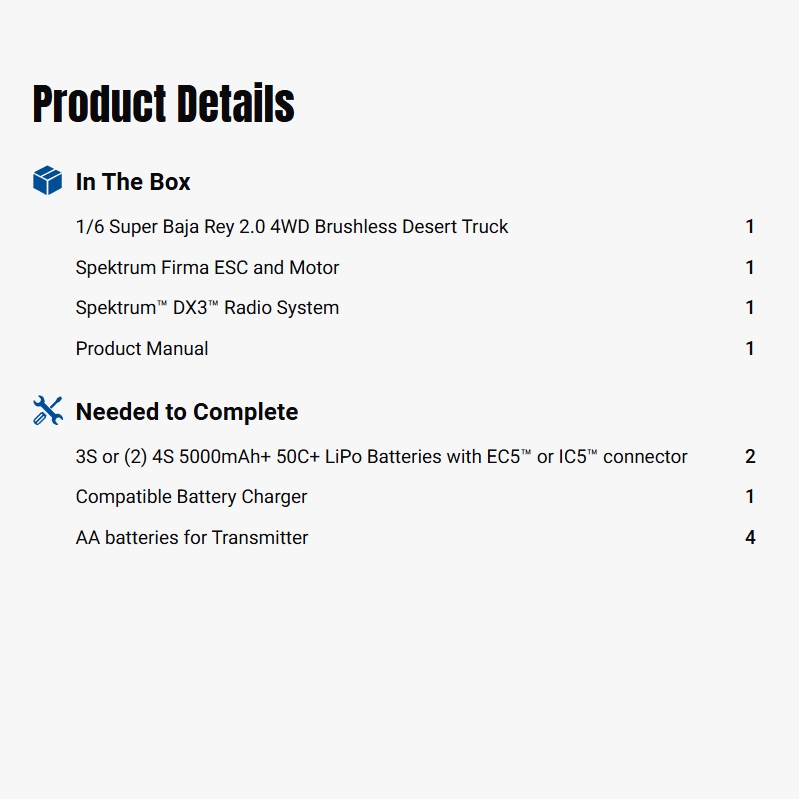Click the wrench and screwdriver tools icon
799x799 pixels.
47,411
